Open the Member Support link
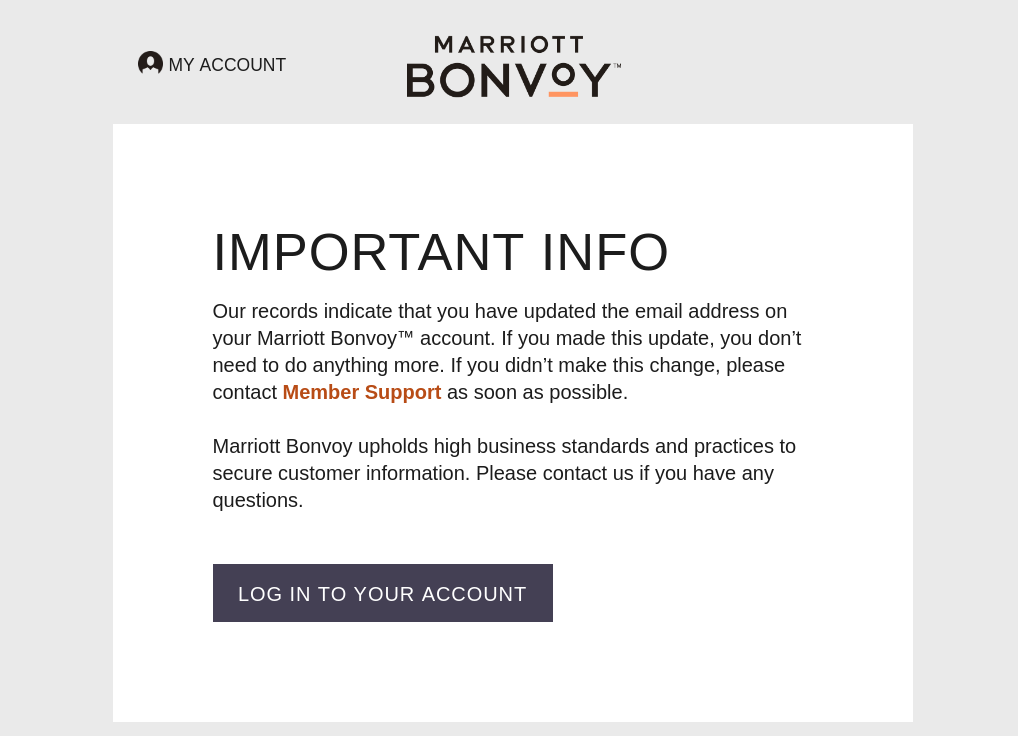 [x=361, y=392]
